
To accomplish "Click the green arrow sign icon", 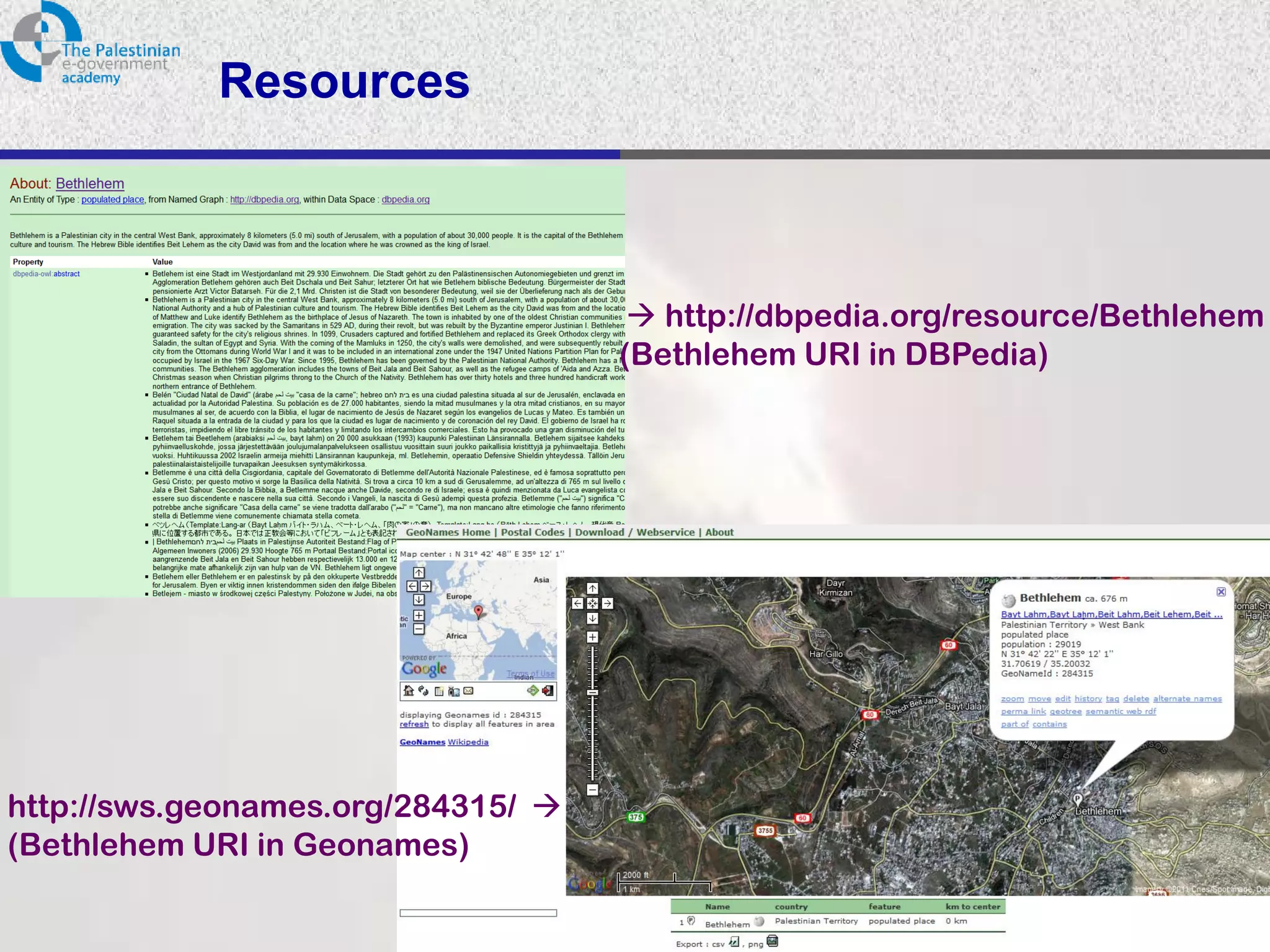I will click(533, 690).
